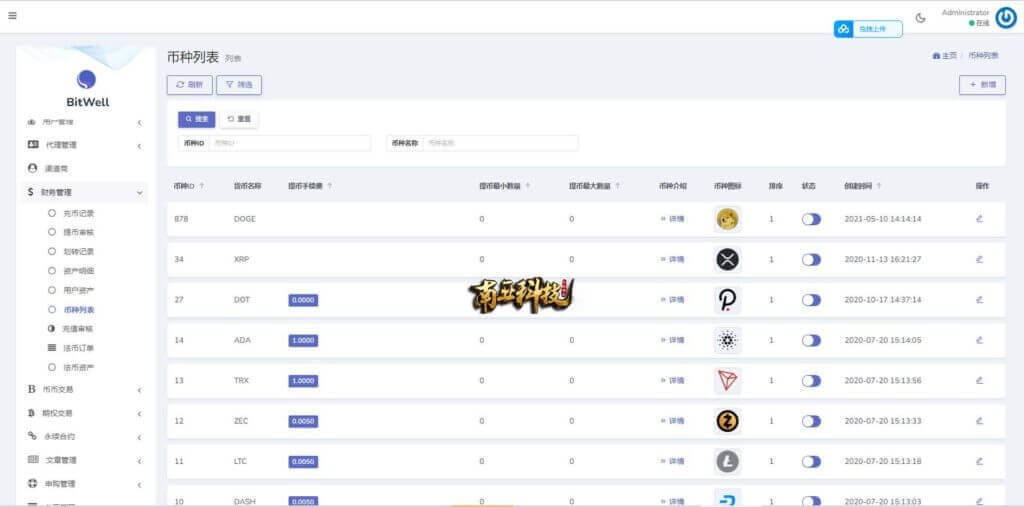Screen dimensions: 1024x507
Task: Toggle the status switch for LTC
Action: (811, 462)
